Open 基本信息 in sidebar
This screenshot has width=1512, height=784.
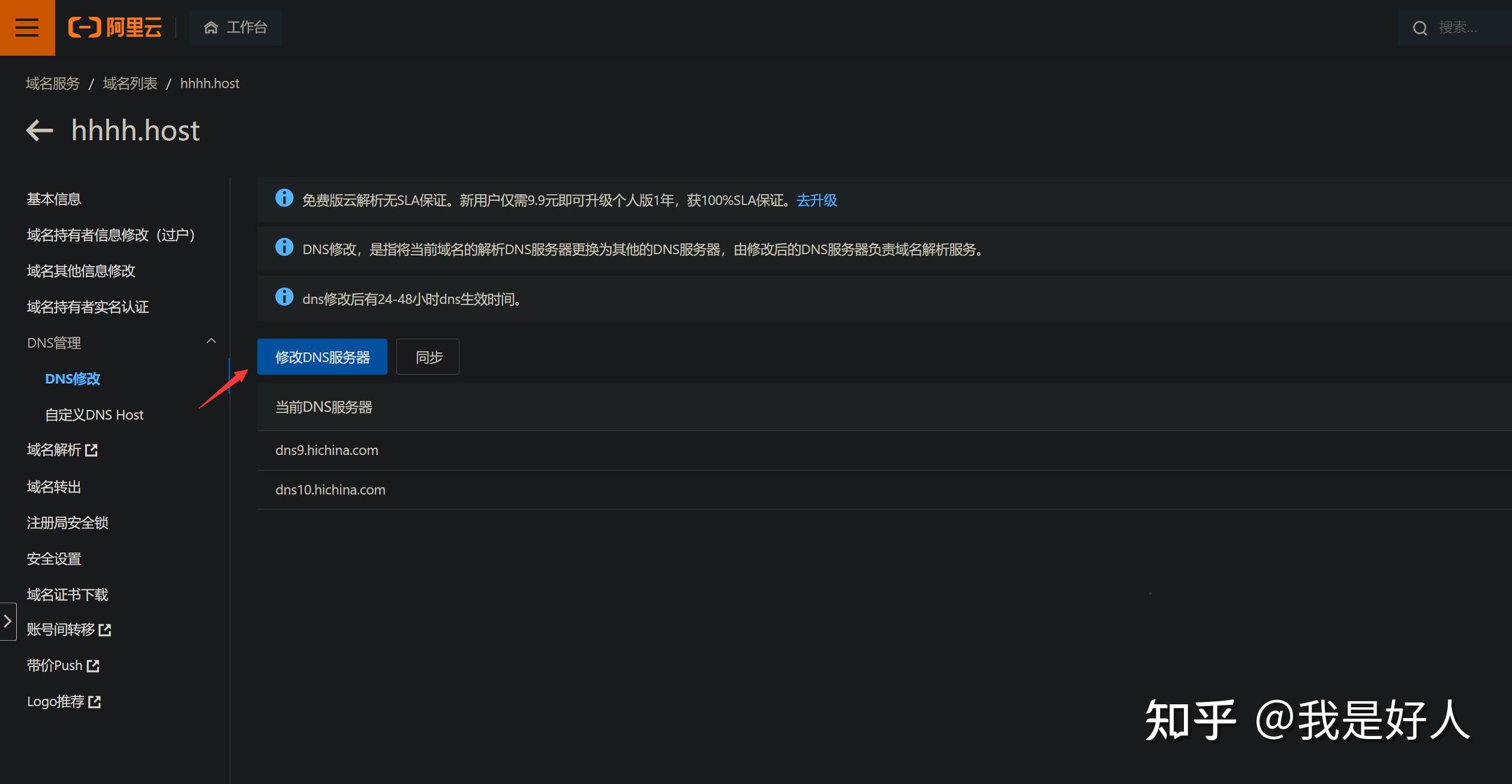pyautogui.click(x=54, y=199)
